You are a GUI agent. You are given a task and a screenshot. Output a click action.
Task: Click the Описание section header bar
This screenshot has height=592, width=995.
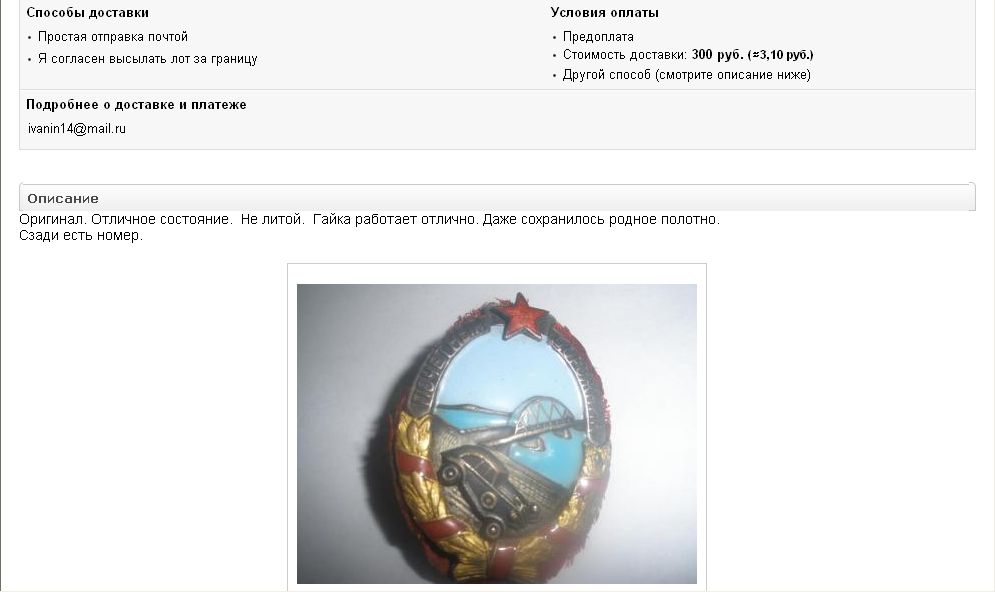pos(497,198)
